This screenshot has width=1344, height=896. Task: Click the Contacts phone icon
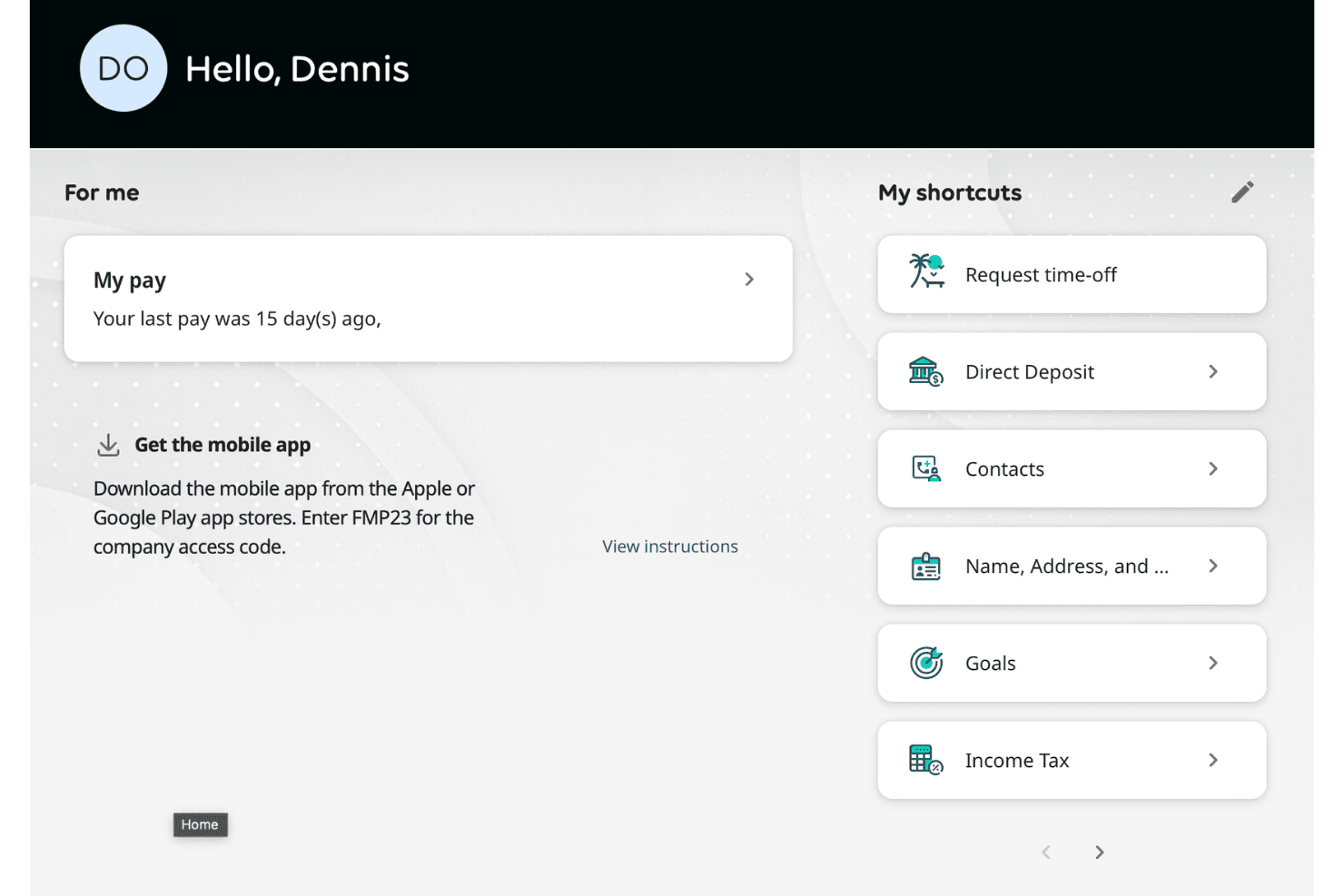[x=926, y=468]
